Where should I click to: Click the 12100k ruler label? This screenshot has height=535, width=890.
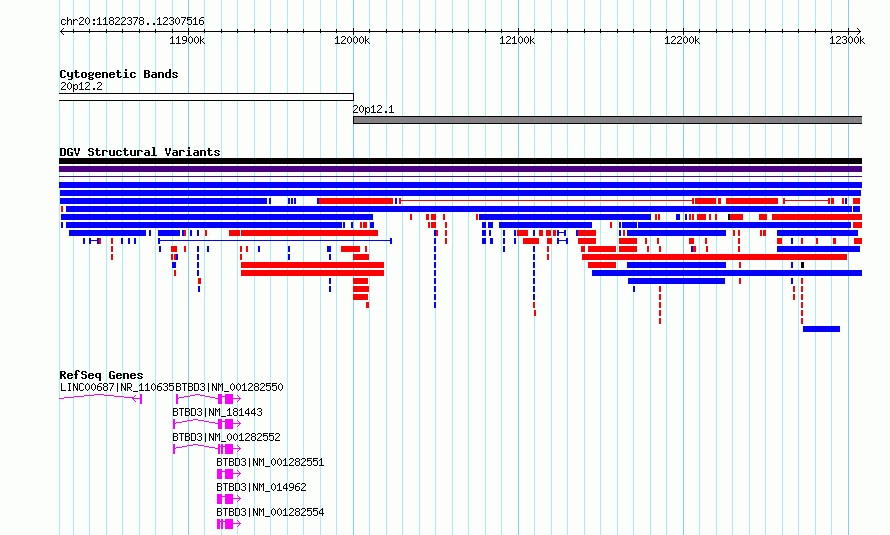517,40
